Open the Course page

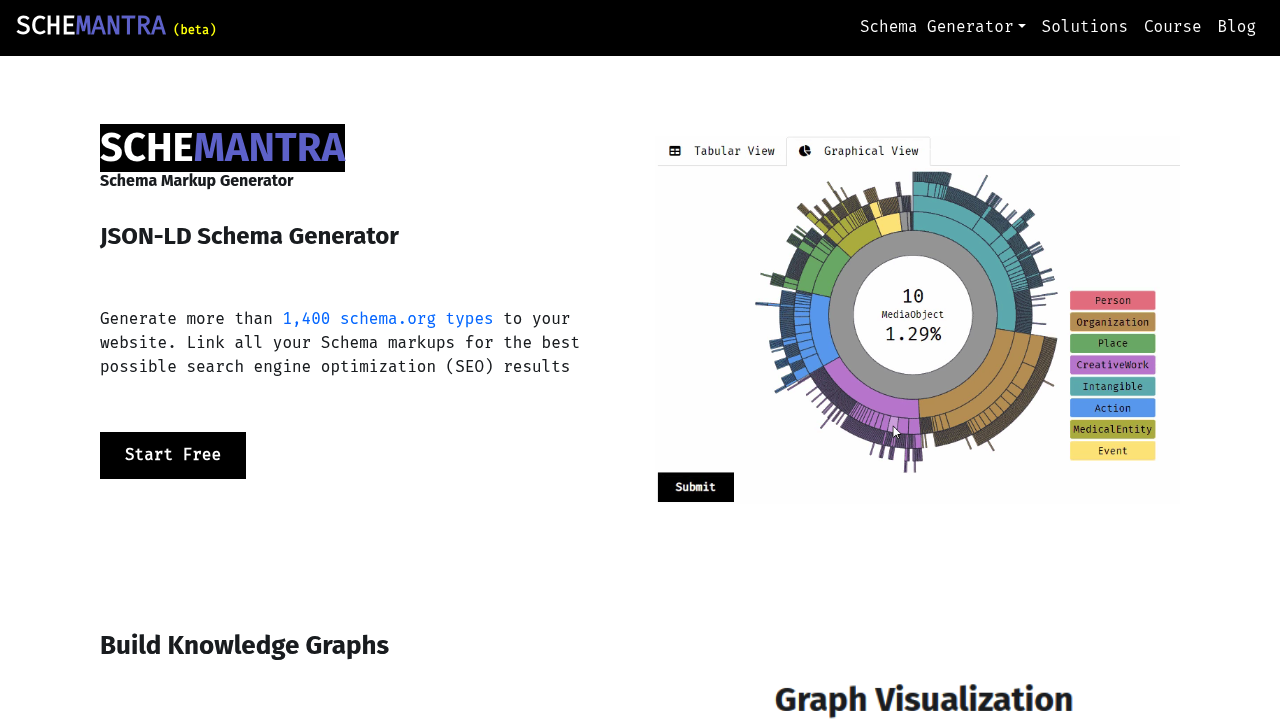(x=1172, y=27)
